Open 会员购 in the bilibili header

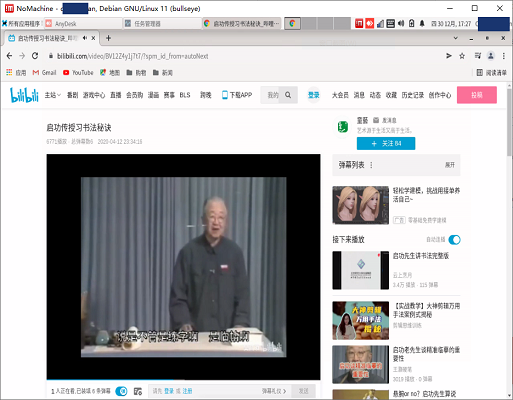click(x=135, y=95)
